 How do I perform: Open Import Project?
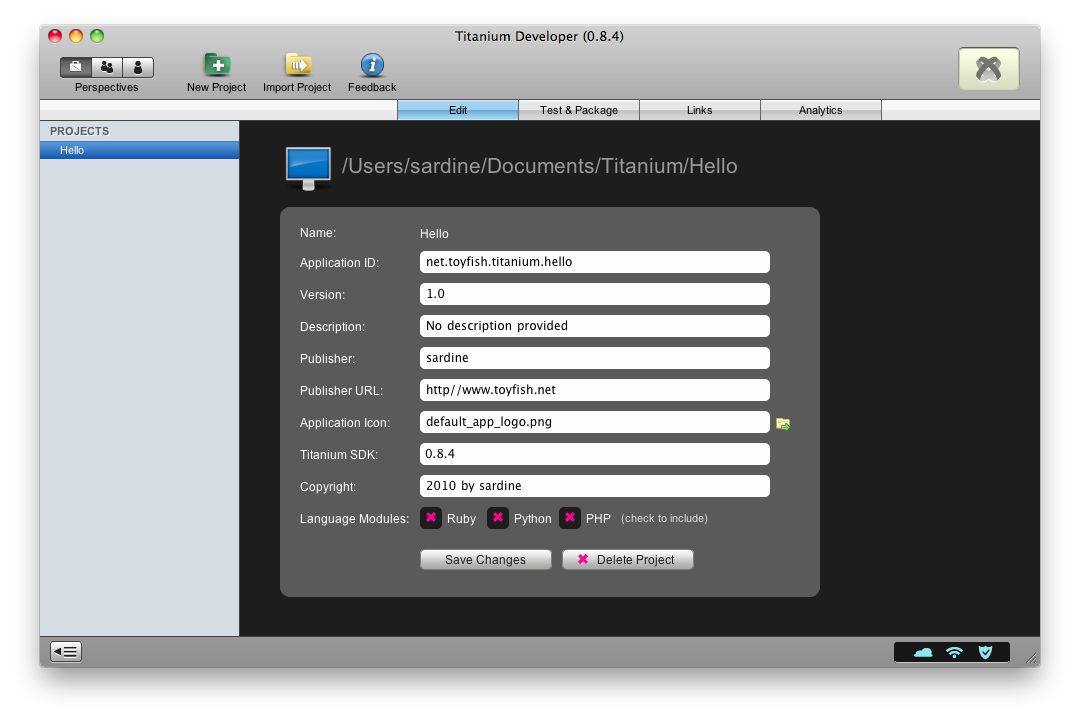298,72
